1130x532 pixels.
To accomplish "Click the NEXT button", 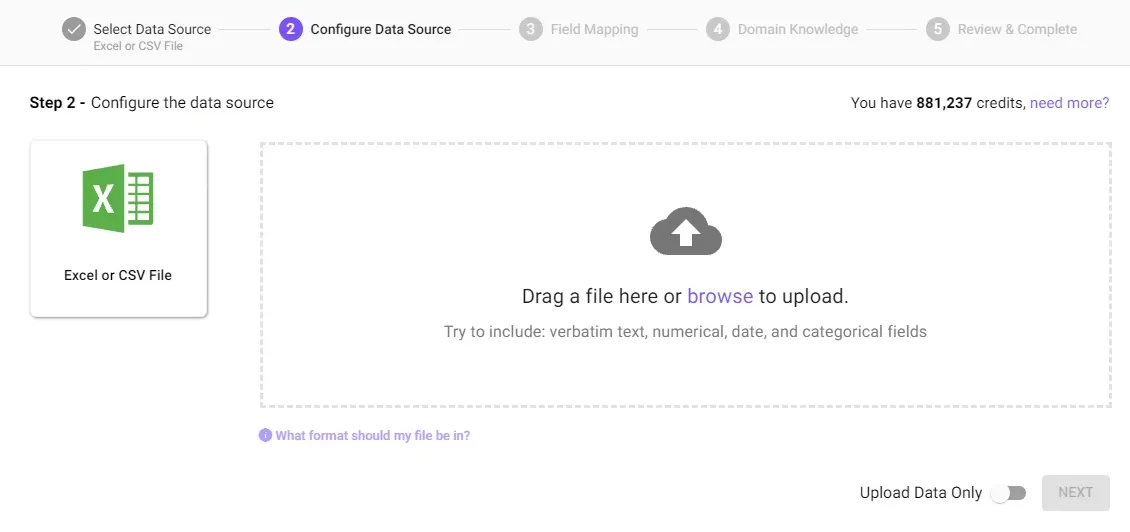I will point(1076,493).
